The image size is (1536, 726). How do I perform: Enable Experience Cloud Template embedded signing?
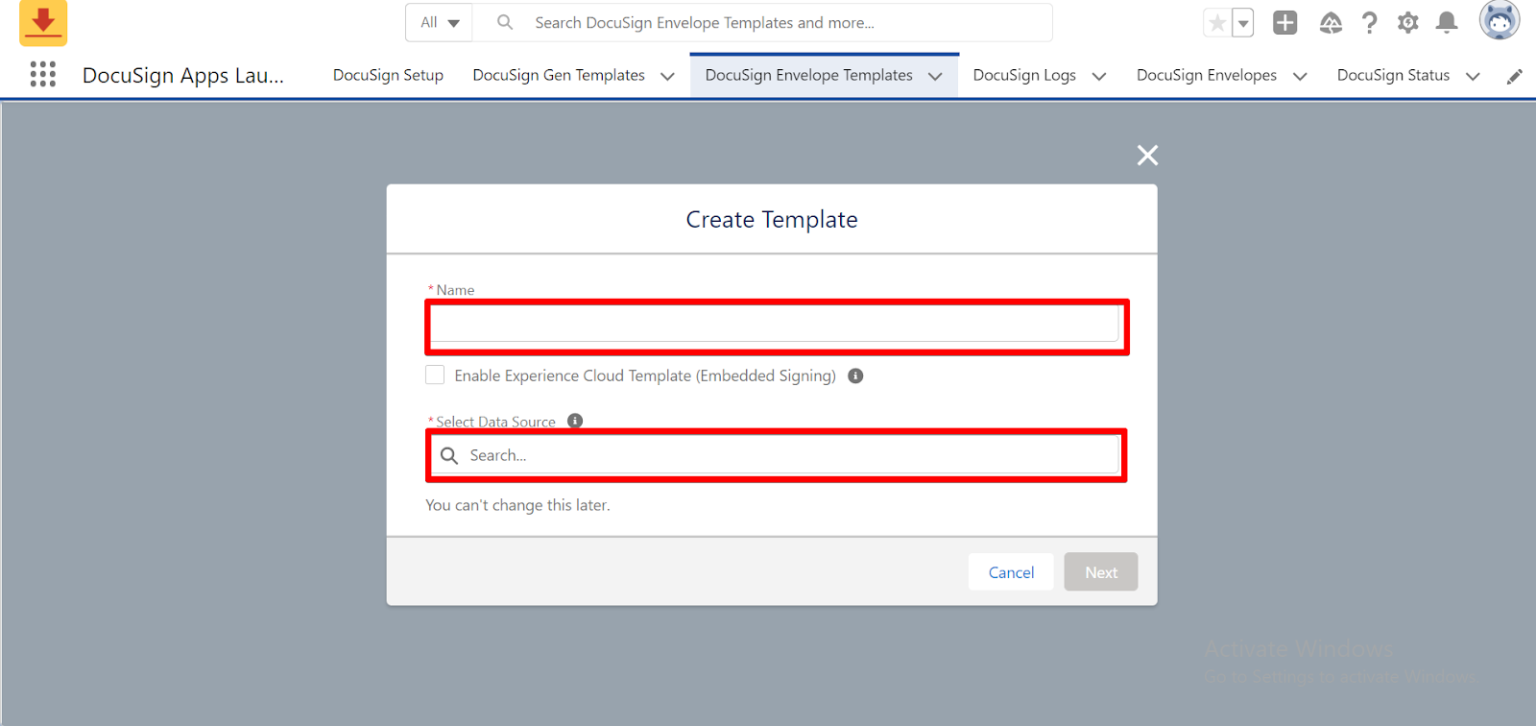pos(435,375)
